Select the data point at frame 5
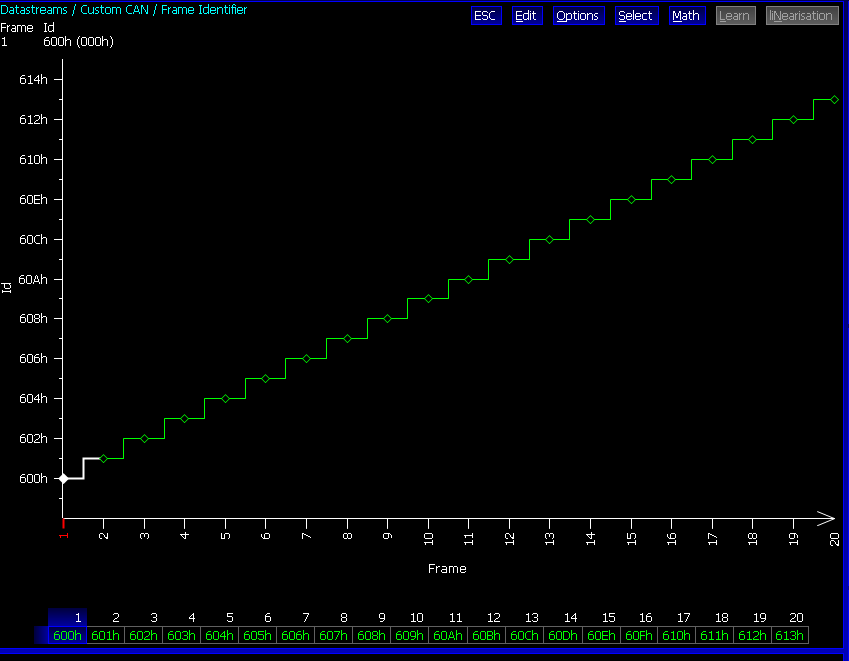This screenshot has width=849, height=661. point(225,398)
